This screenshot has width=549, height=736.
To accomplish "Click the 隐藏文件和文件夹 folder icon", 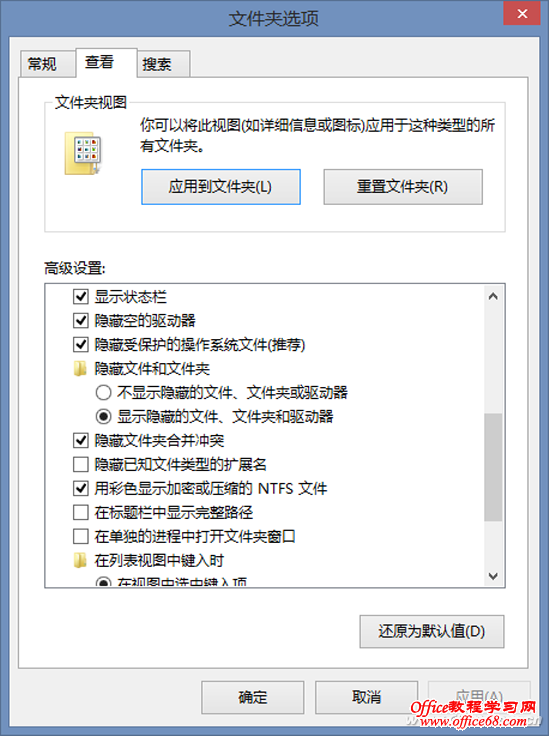I will pos(80,368).
